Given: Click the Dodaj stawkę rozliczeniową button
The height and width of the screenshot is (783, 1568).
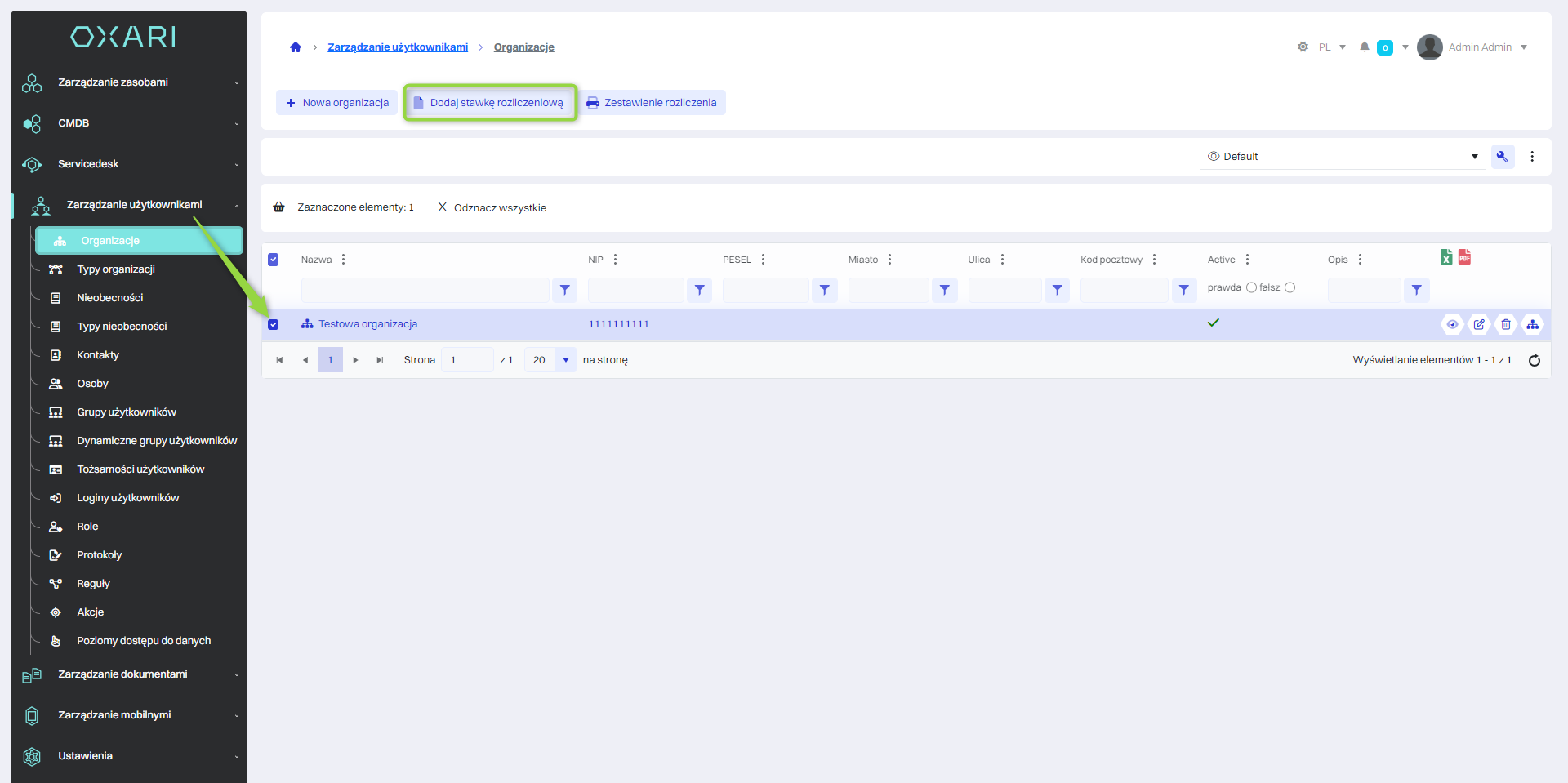Looking at the screenshot, I should 490,103.
